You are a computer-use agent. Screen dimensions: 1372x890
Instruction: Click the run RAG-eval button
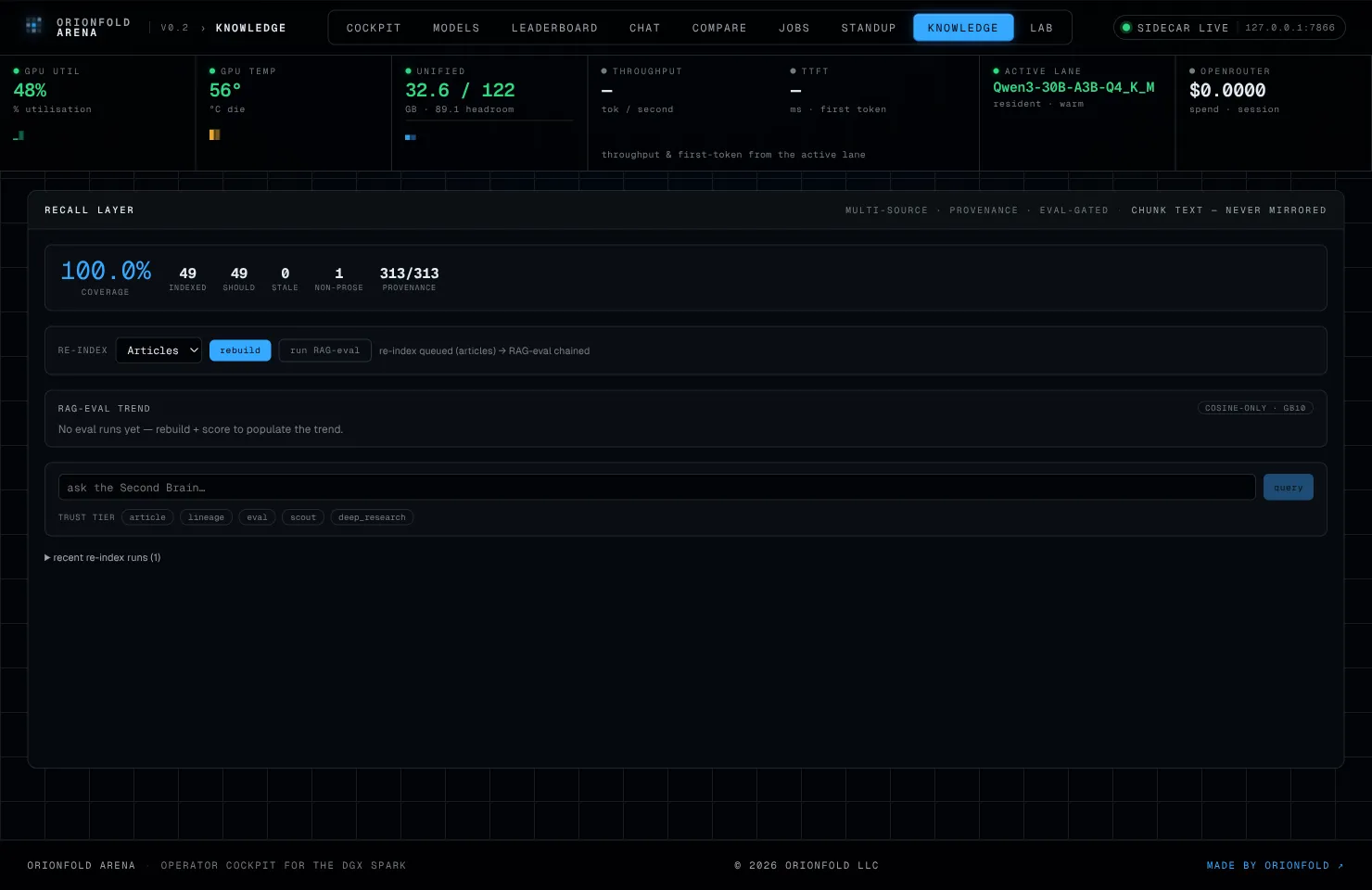[324, 350]
